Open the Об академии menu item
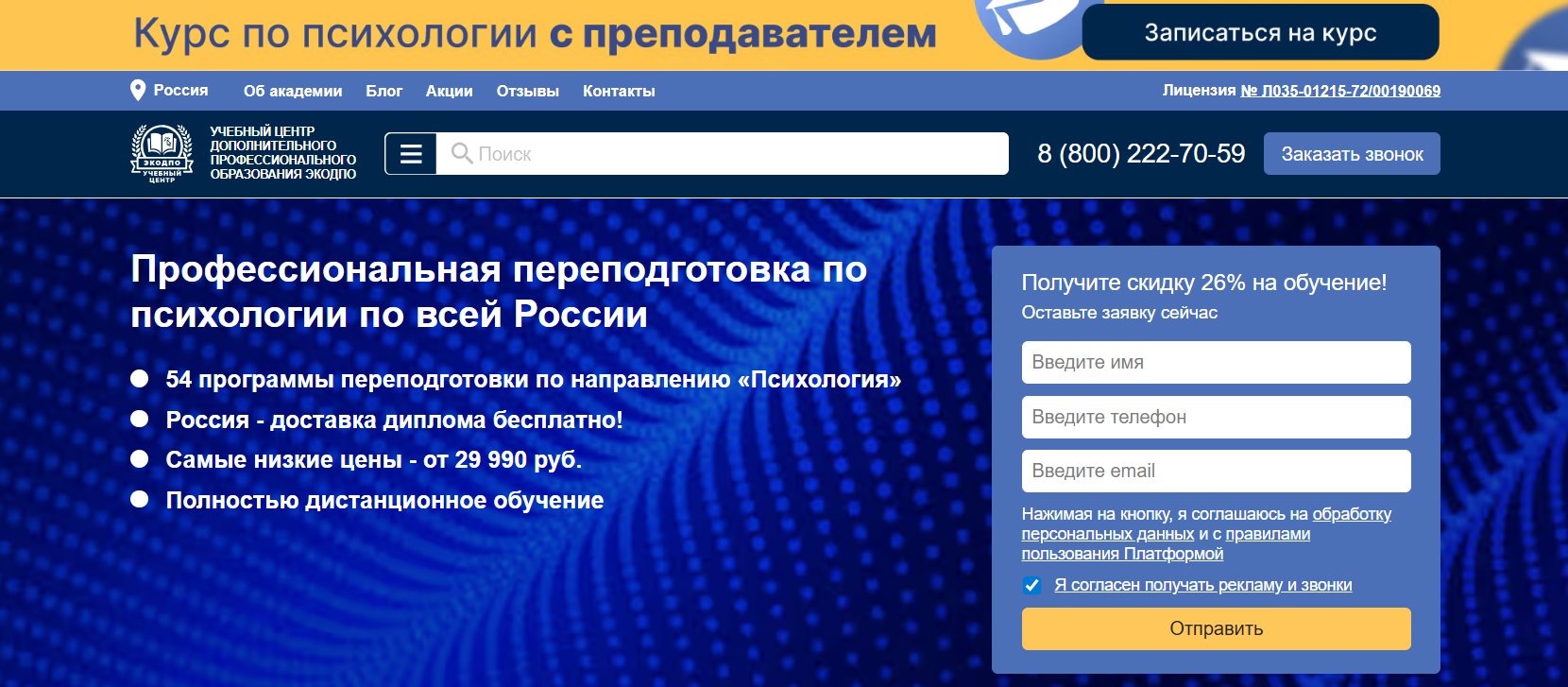 [x=293, y=92]
